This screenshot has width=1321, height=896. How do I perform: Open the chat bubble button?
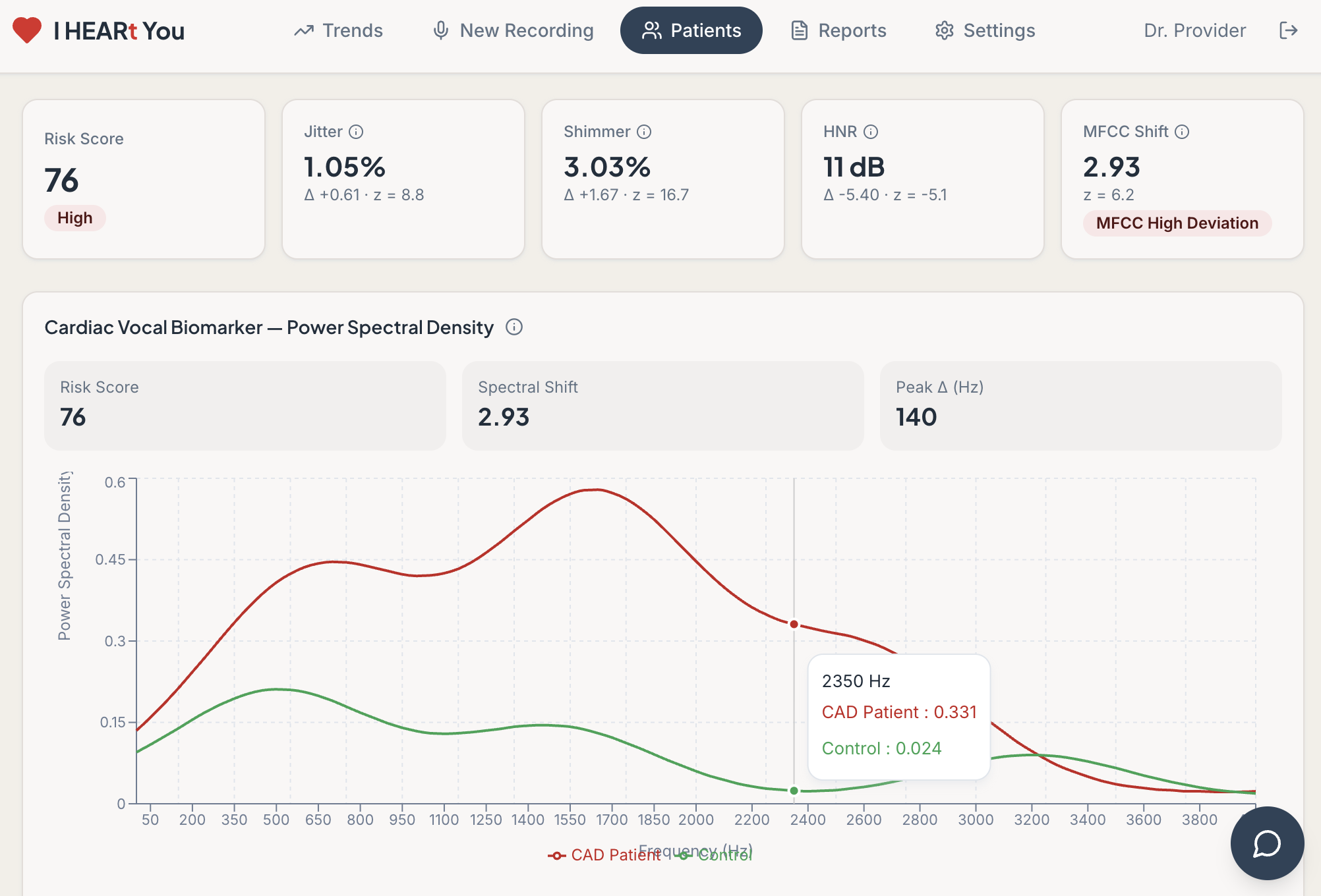(1266, 843)
